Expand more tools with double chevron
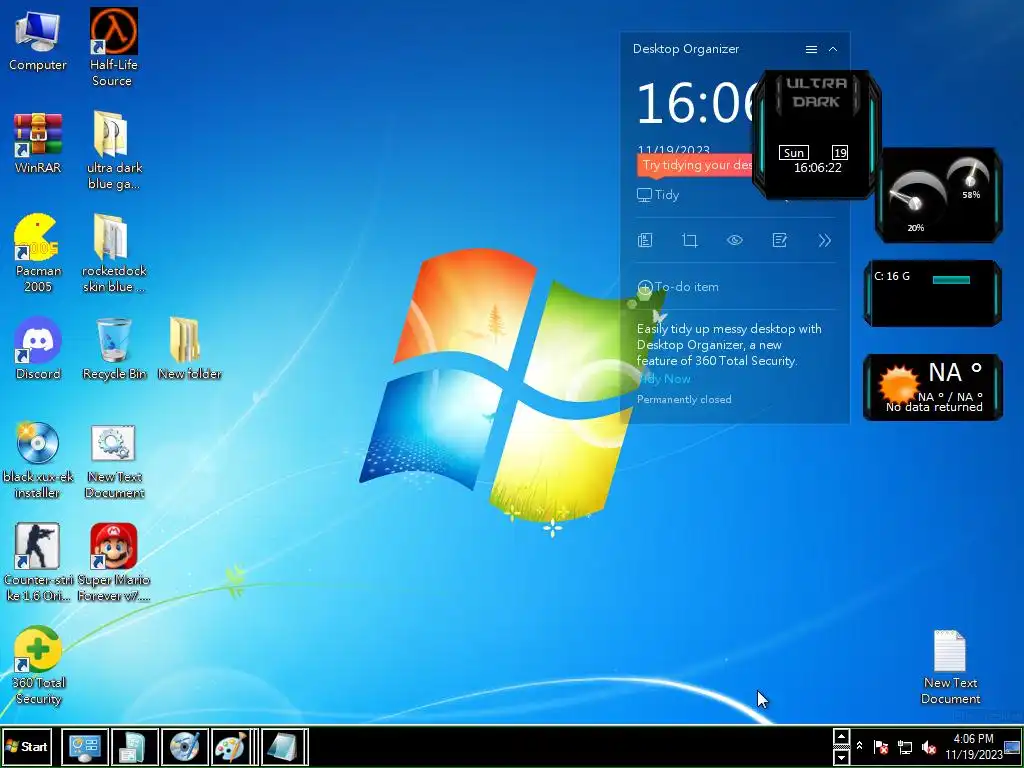 pos(824,240)
